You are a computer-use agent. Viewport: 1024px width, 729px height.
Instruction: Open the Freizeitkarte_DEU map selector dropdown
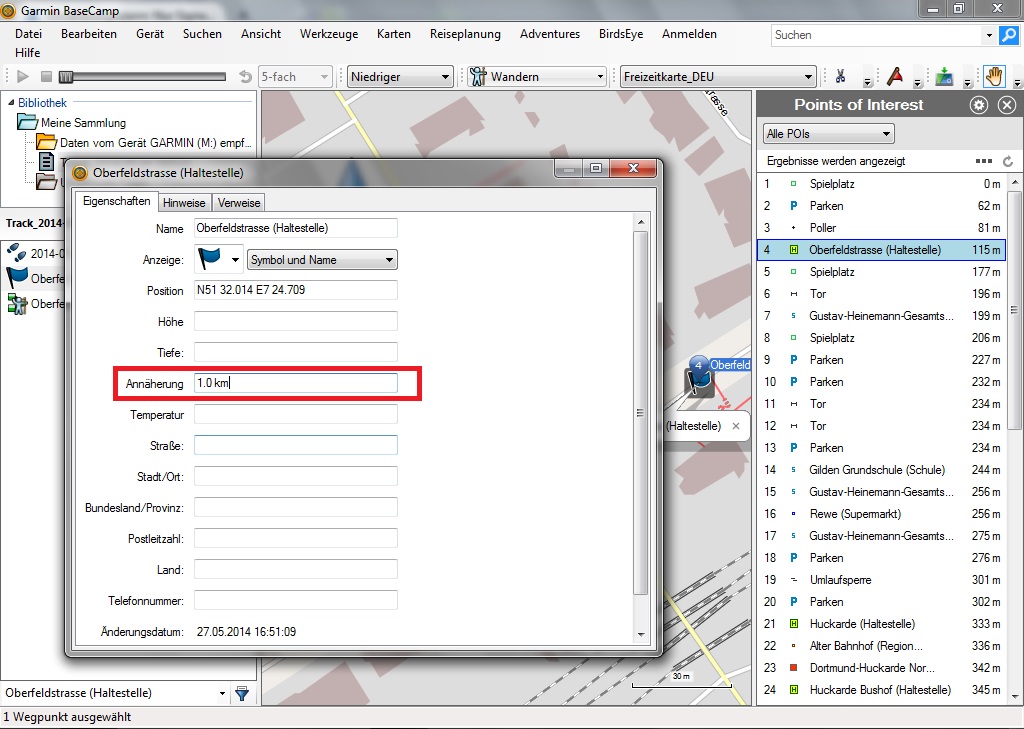pos(718,76)
